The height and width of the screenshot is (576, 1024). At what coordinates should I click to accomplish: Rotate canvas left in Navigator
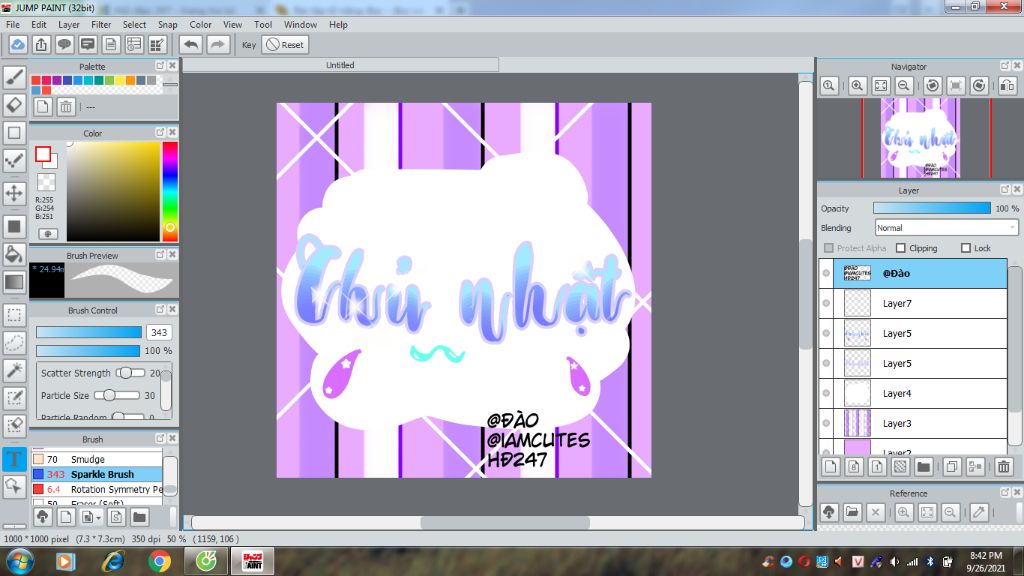pos(933,86)
